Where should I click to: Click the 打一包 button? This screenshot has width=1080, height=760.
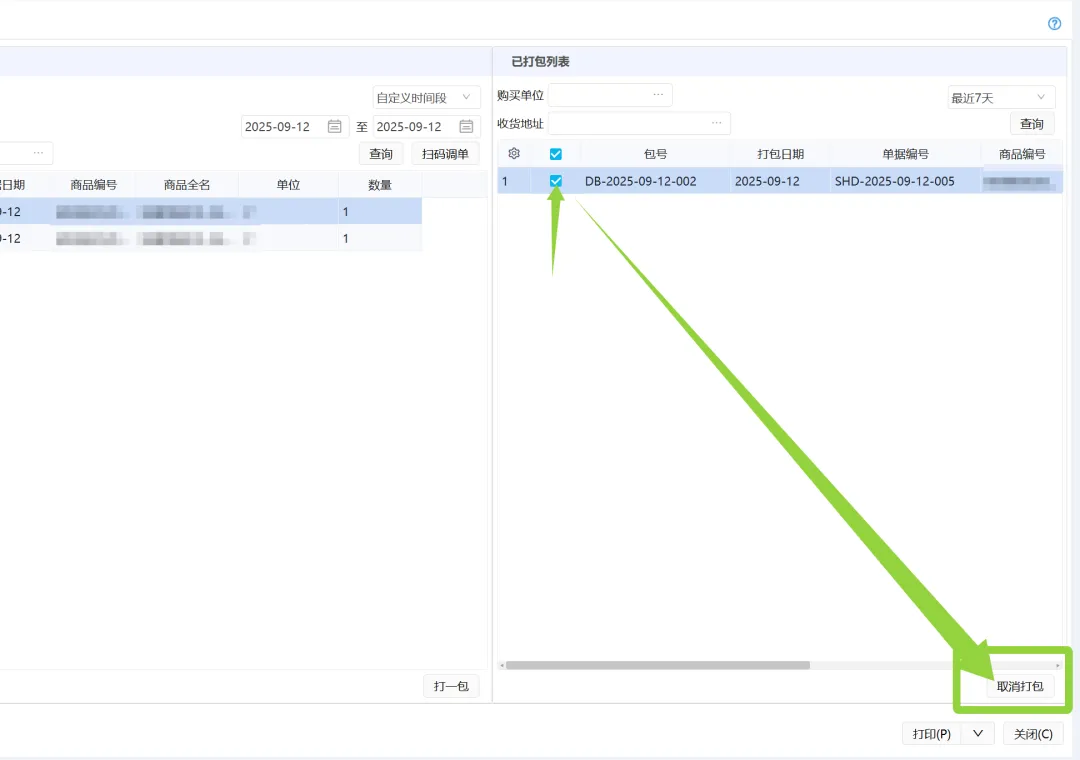(451, 686)
